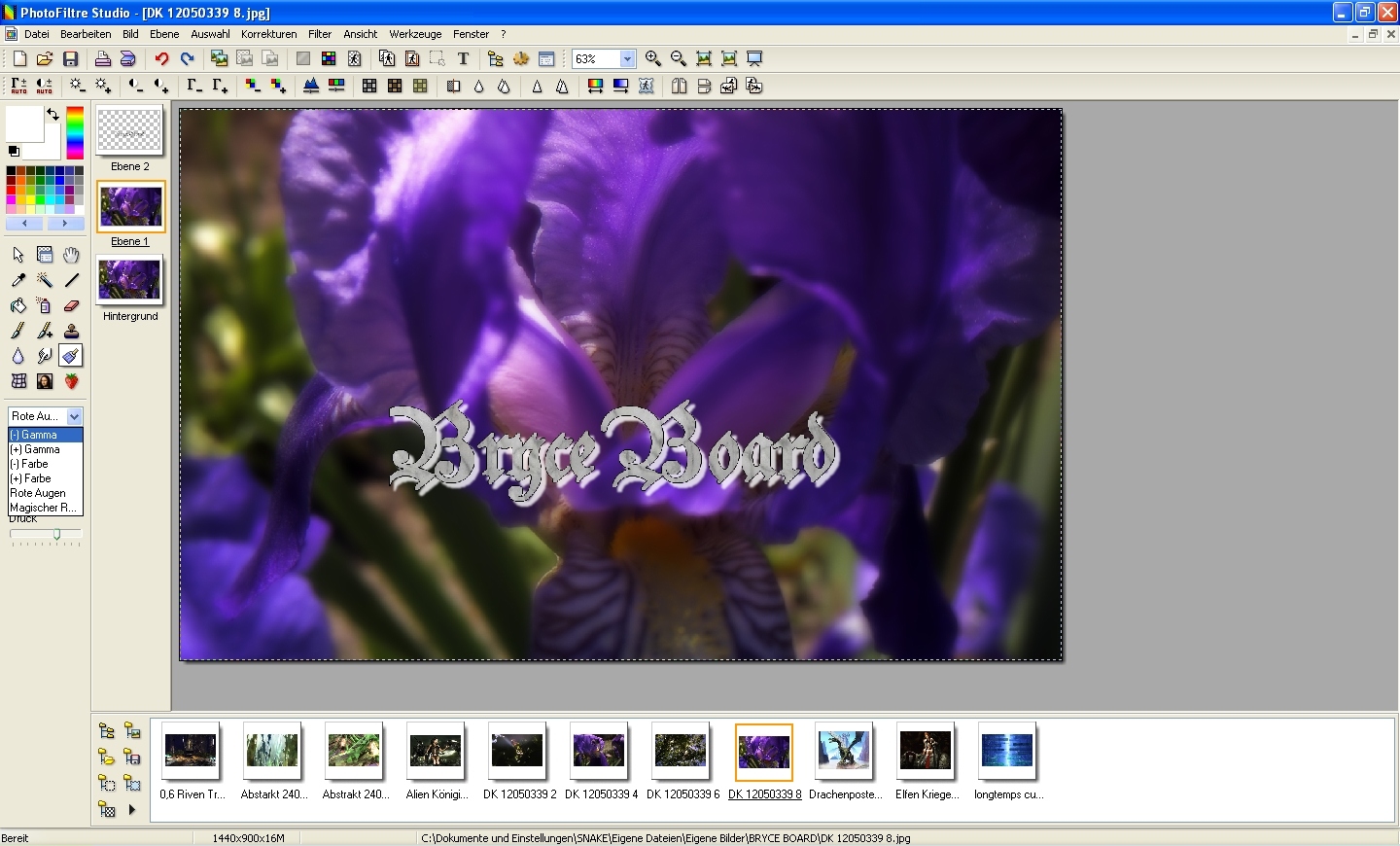The width and height of the screenshot is (1400, 846).
Task: Click the Brightness plus icon
Action: [103, 87]
